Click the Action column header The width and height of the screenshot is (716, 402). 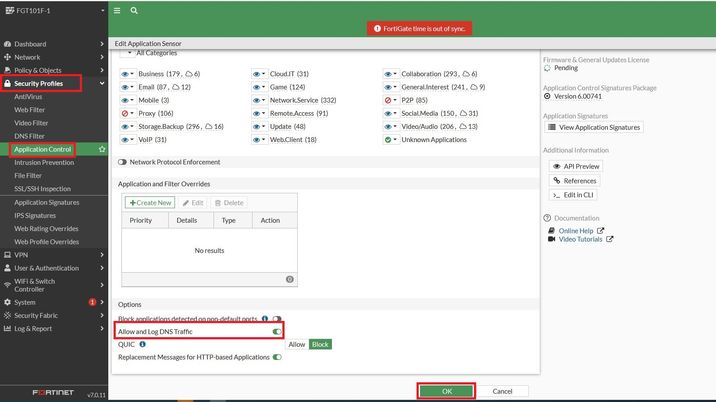click(x=274, y=220)
